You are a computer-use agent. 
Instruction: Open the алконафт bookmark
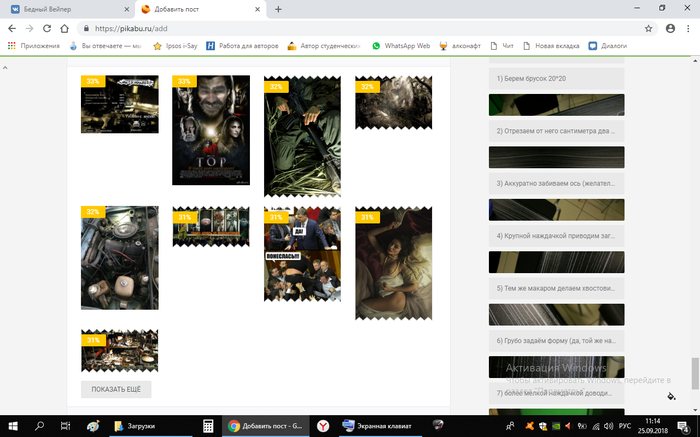tap(460, 46)
